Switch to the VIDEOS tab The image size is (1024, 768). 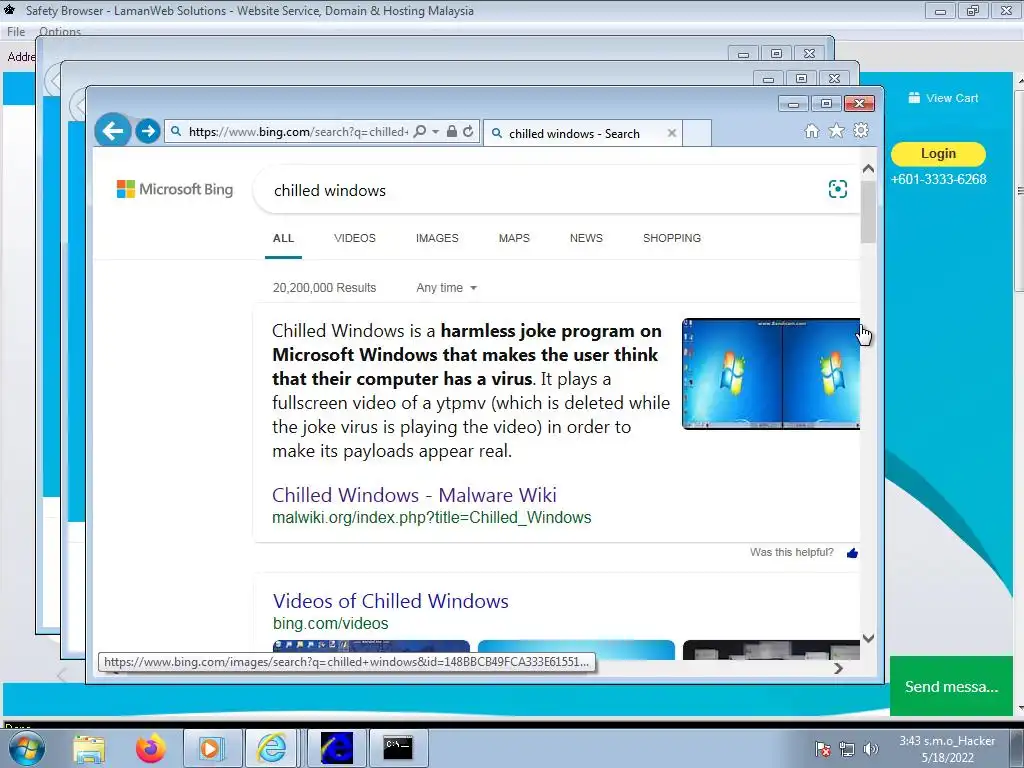(355, 238)
